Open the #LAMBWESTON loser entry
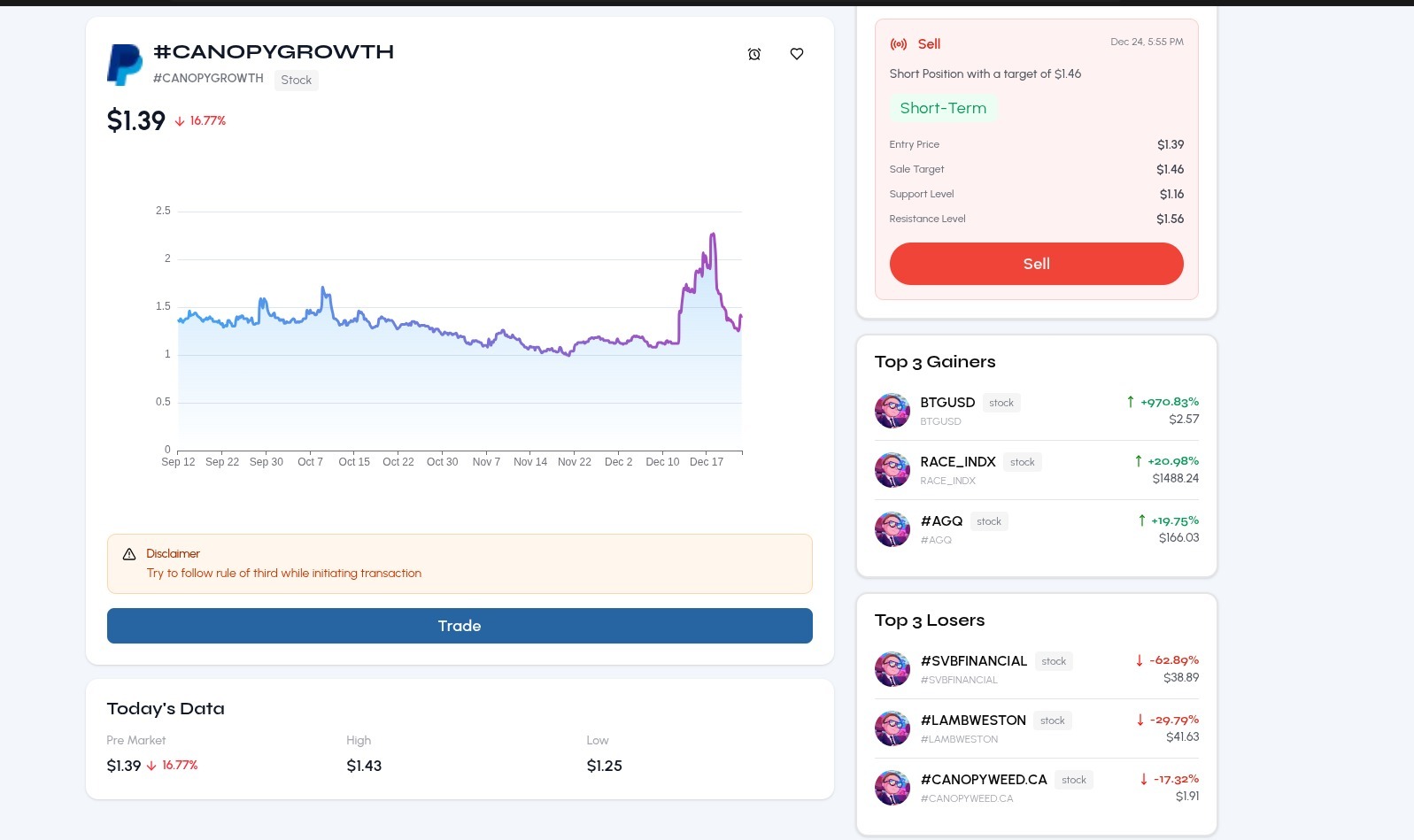The width and height of the screenshot is (1414, 840). 973,721
